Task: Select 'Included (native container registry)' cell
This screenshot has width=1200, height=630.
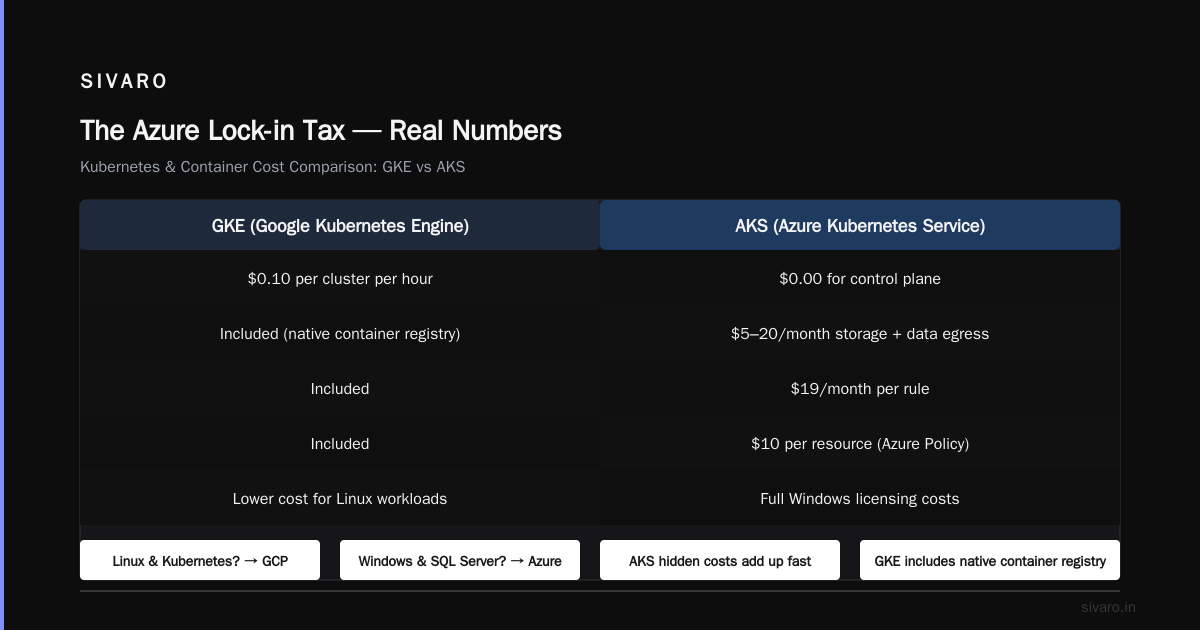Action: pyautogui.click(x=340, y=334)
